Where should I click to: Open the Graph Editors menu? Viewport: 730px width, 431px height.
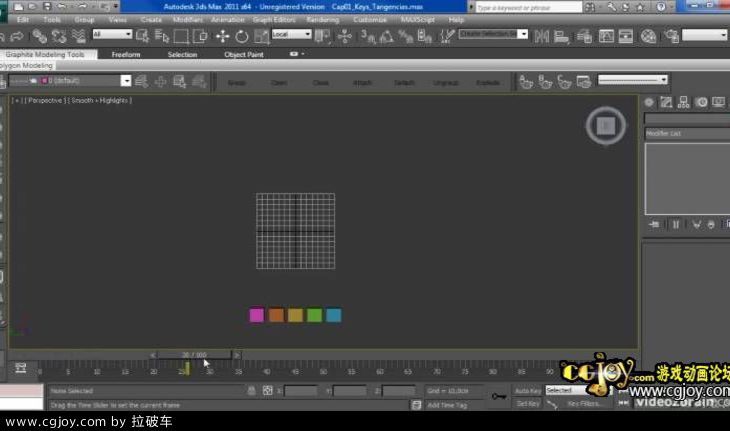274,20
